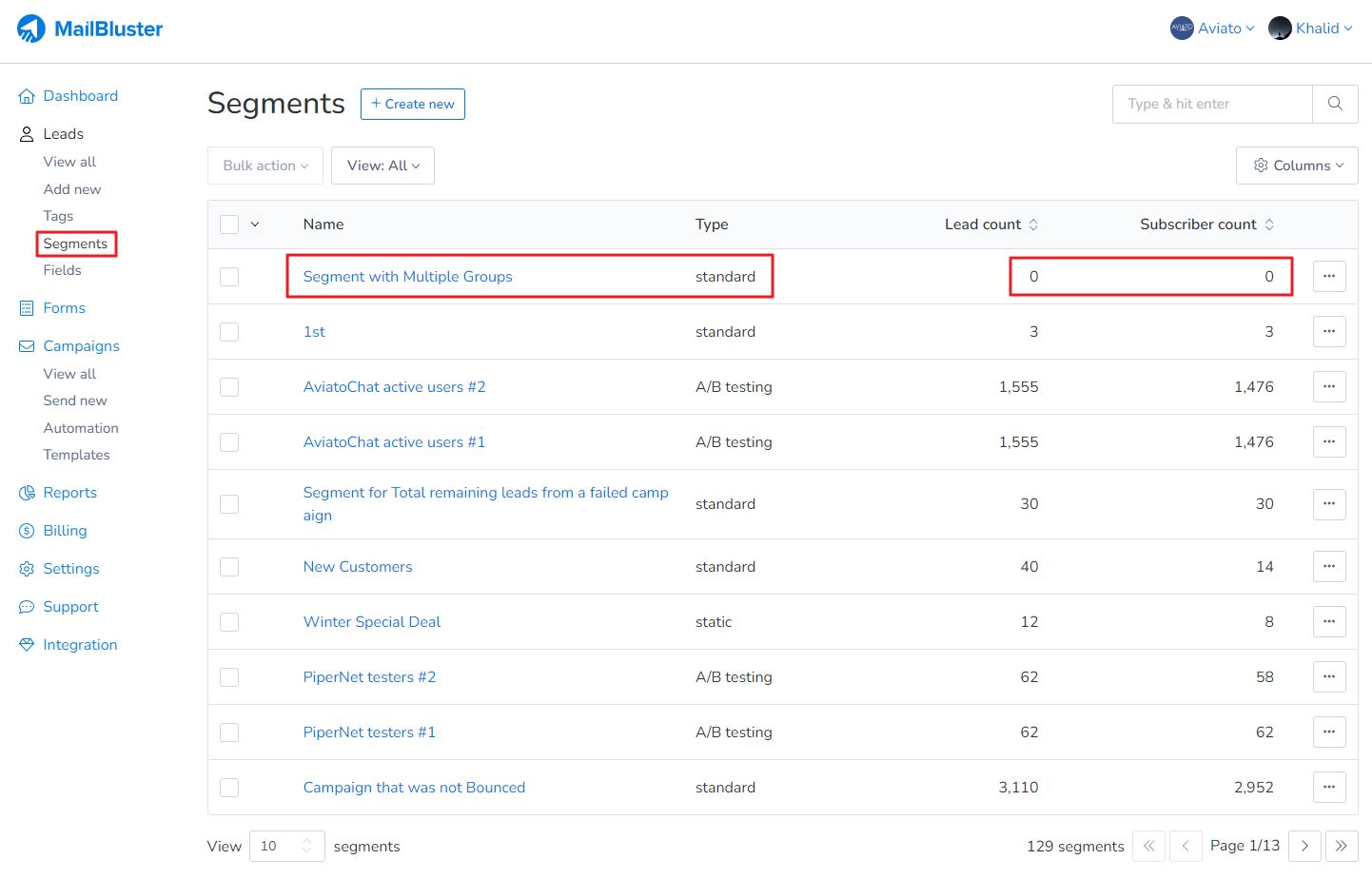Open Dashboard in the sidebar
The image size is (1372, 879).
pos(80,96)
